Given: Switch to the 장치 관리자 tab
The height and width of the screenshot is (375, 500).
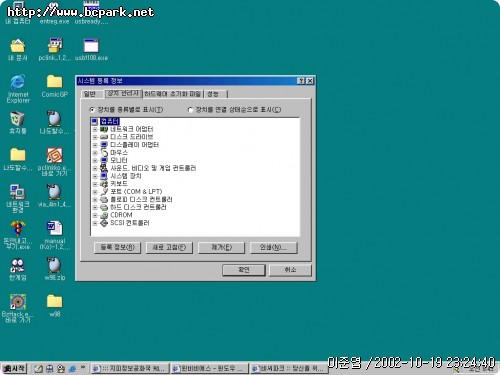Looking at the screenshot, I should [x=123, y=94].
